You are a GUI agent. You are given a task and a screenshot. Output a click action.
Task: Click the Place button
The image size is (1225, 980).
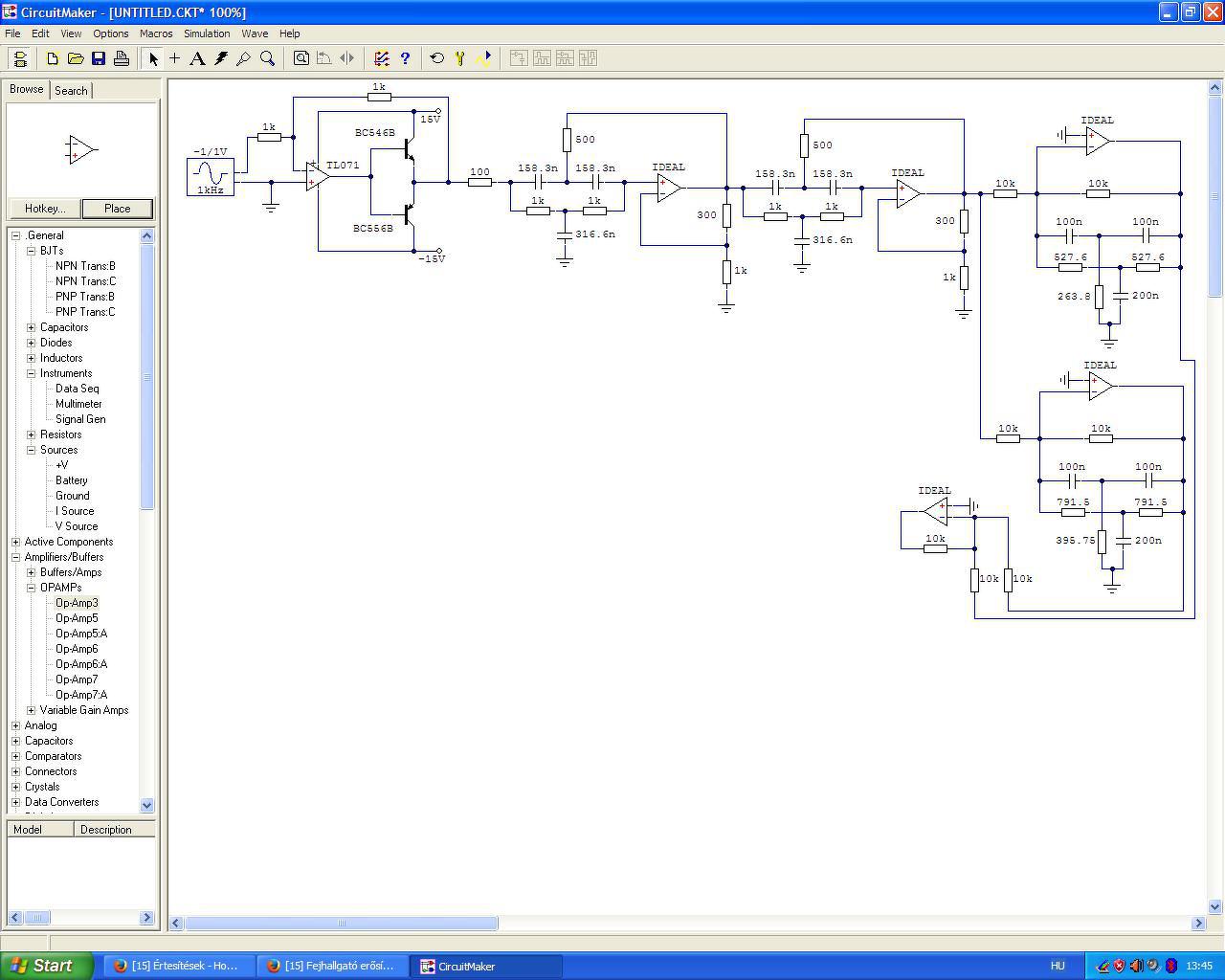pyautogui.click(x=117, y=209)
